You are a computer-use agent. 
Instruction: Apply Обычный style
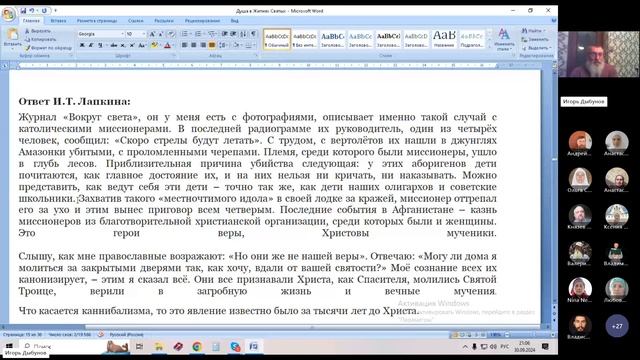pos(277,40)
